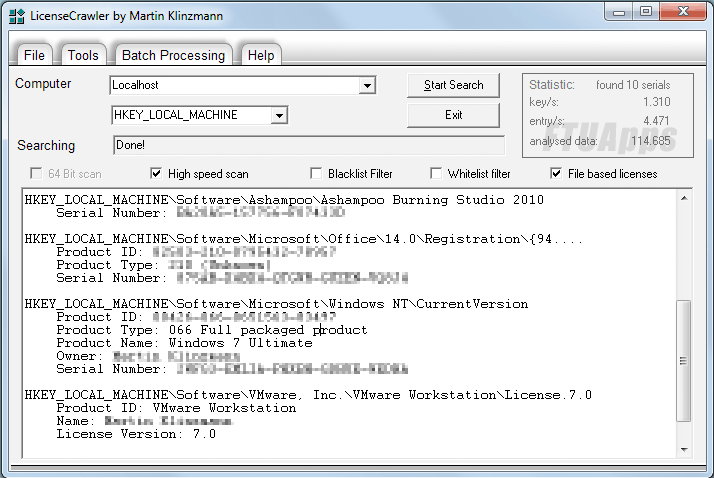Click 'Product Type: 066 Full packaged product' line

[x=212, y=330]
